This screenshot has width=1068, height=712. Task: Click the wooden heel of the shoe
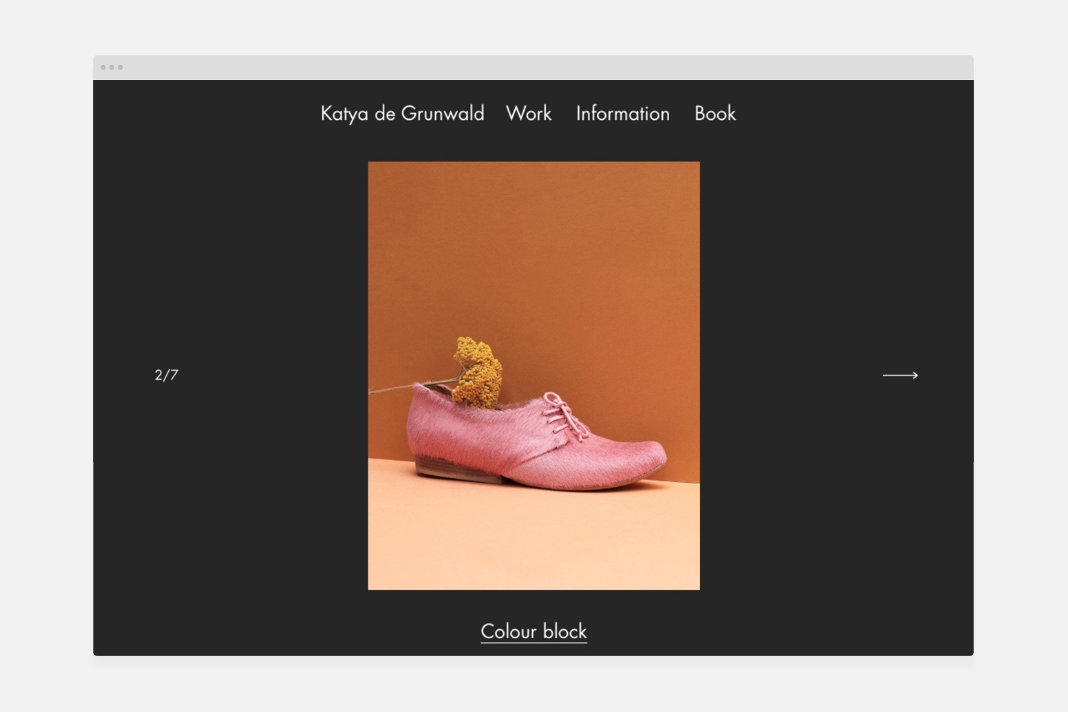458,469
